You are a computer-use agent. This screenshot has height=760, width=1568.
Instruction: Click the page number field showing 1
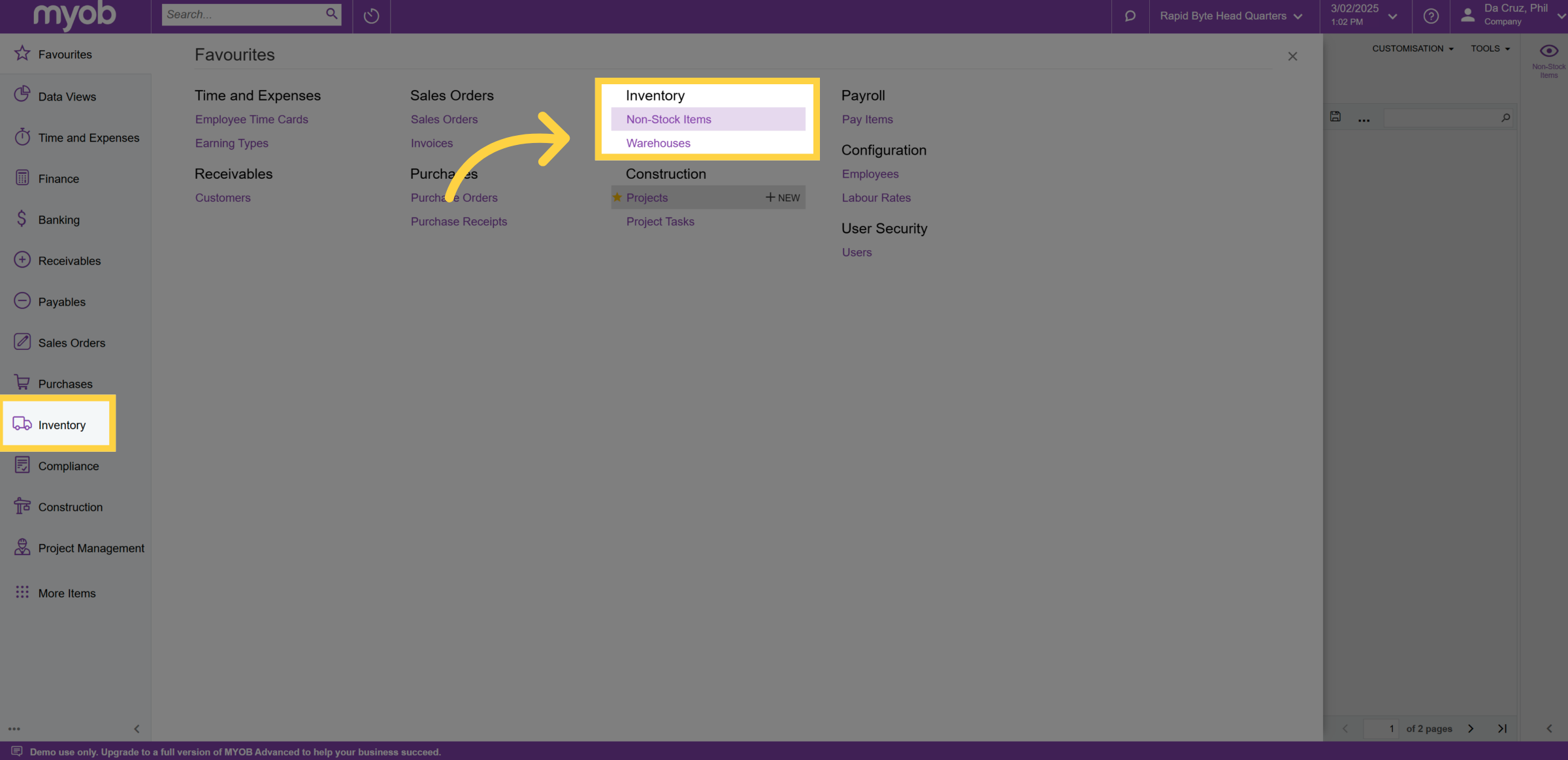coord(1380,729)
